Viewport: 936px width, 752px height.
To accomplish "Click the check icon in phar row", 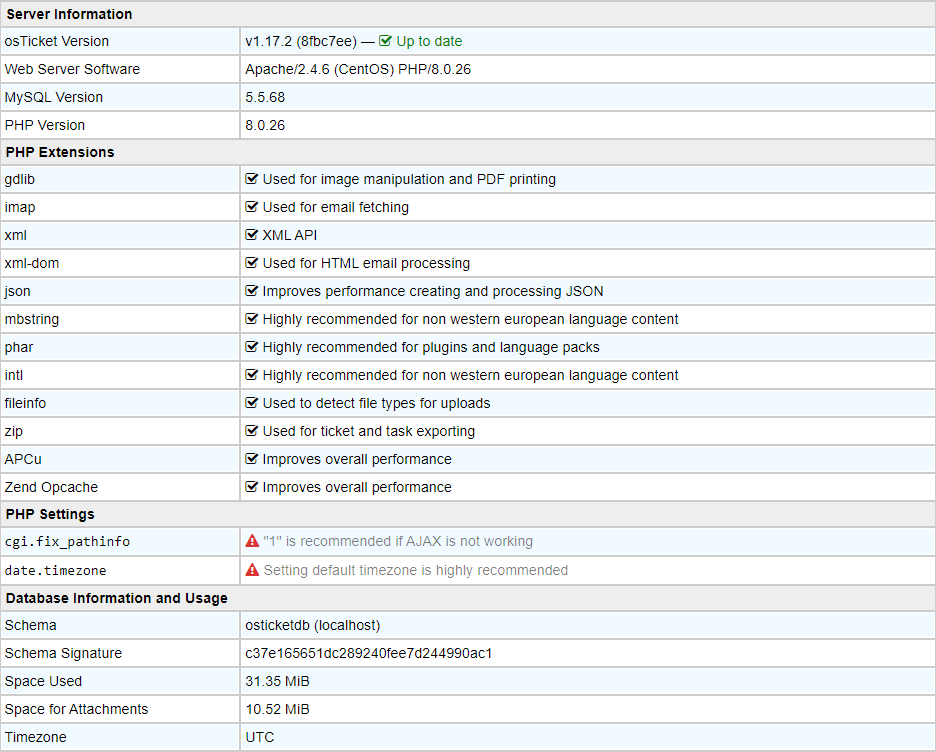I will click(252, 347).
